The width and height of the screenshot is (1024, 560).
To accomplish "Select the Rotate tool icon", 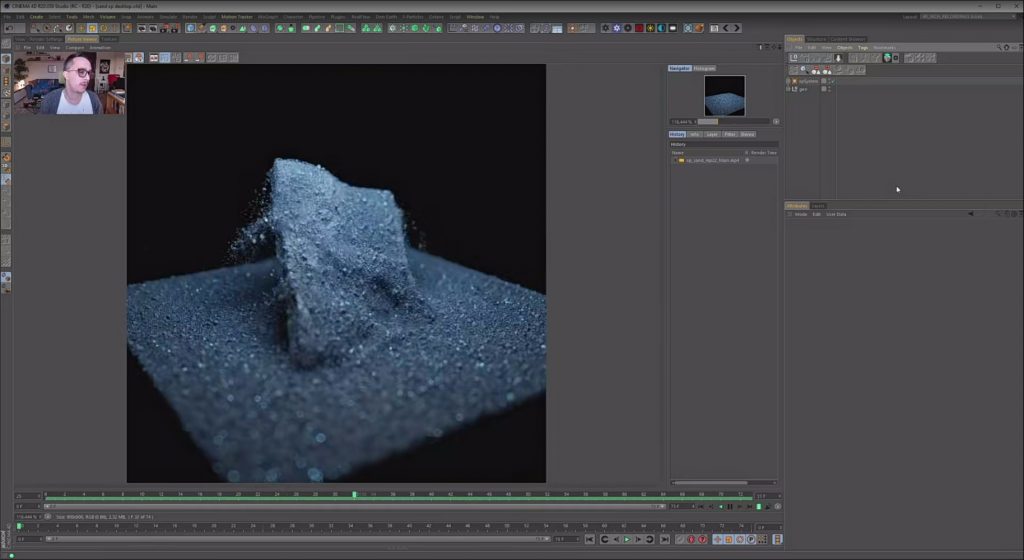I will pos(103,28).
